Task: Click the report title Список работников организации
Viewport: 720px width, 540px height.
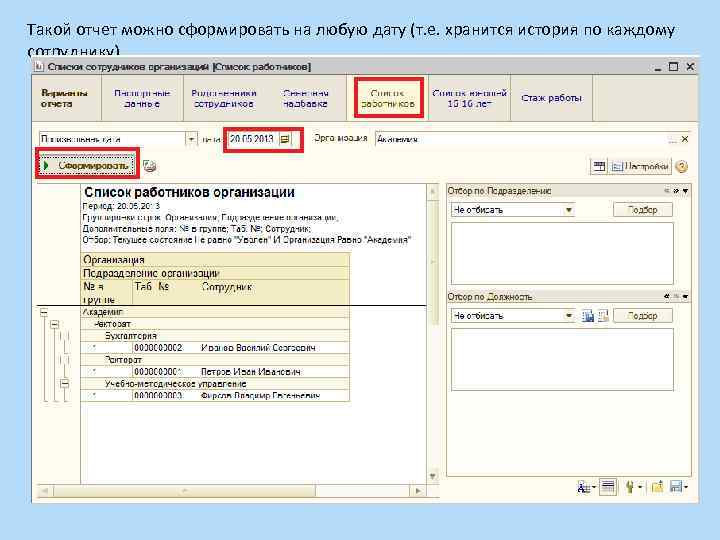Action: (189, 192)
